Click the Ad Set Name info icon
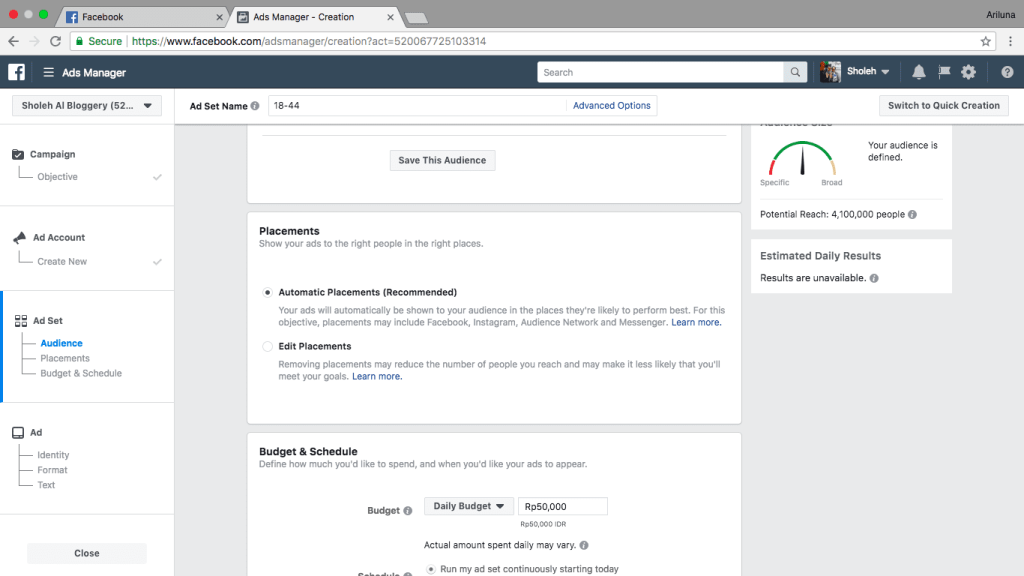The width and height of the screenshot is (1024, 576). [255, 106]
